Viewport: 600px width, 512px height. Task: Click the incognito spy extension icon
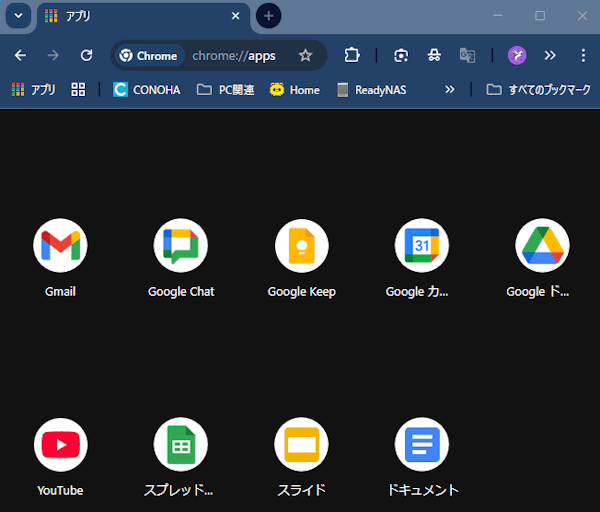[434, 55]
